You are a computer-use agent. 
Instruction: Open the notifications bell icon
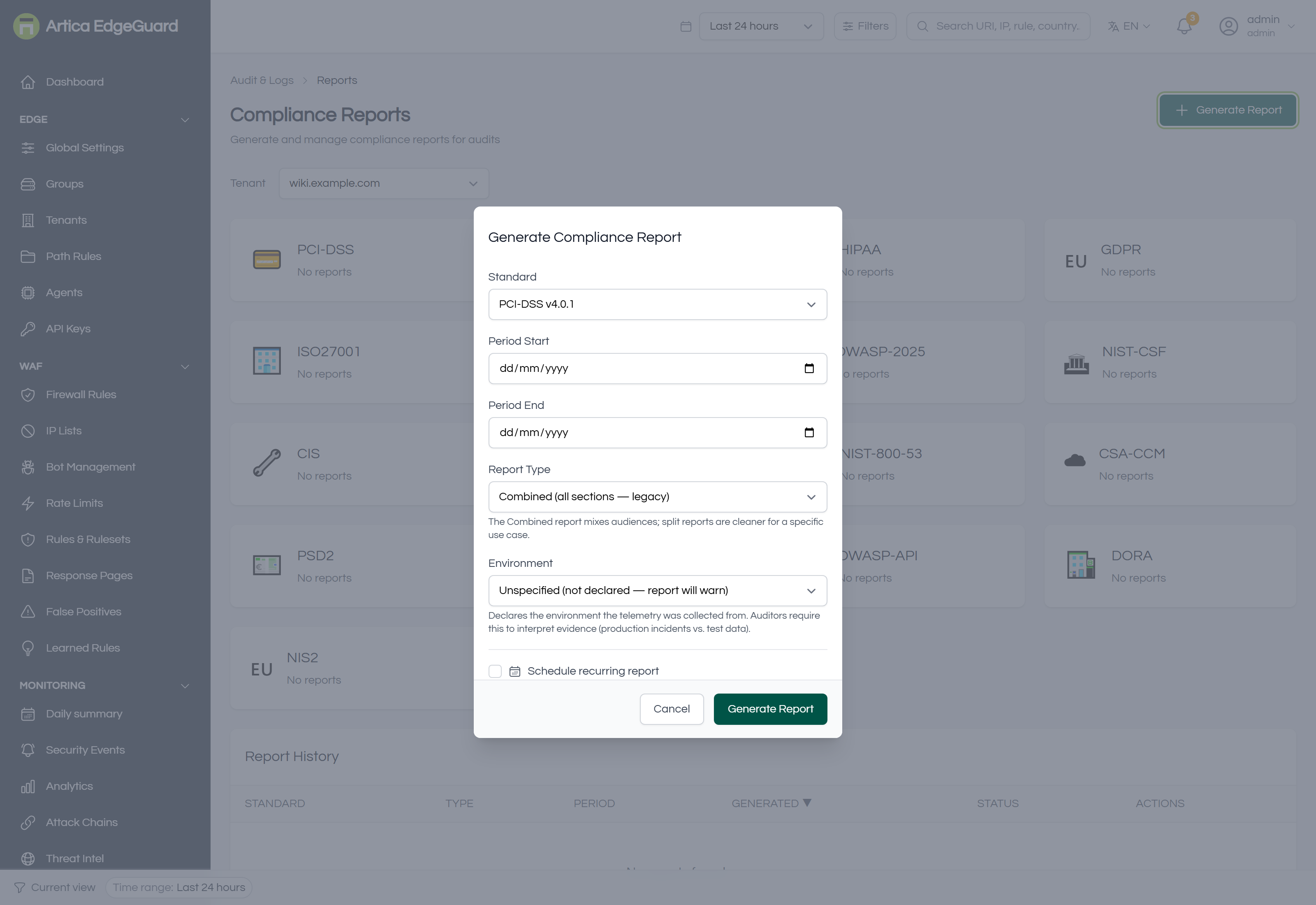coord(1184,26)
